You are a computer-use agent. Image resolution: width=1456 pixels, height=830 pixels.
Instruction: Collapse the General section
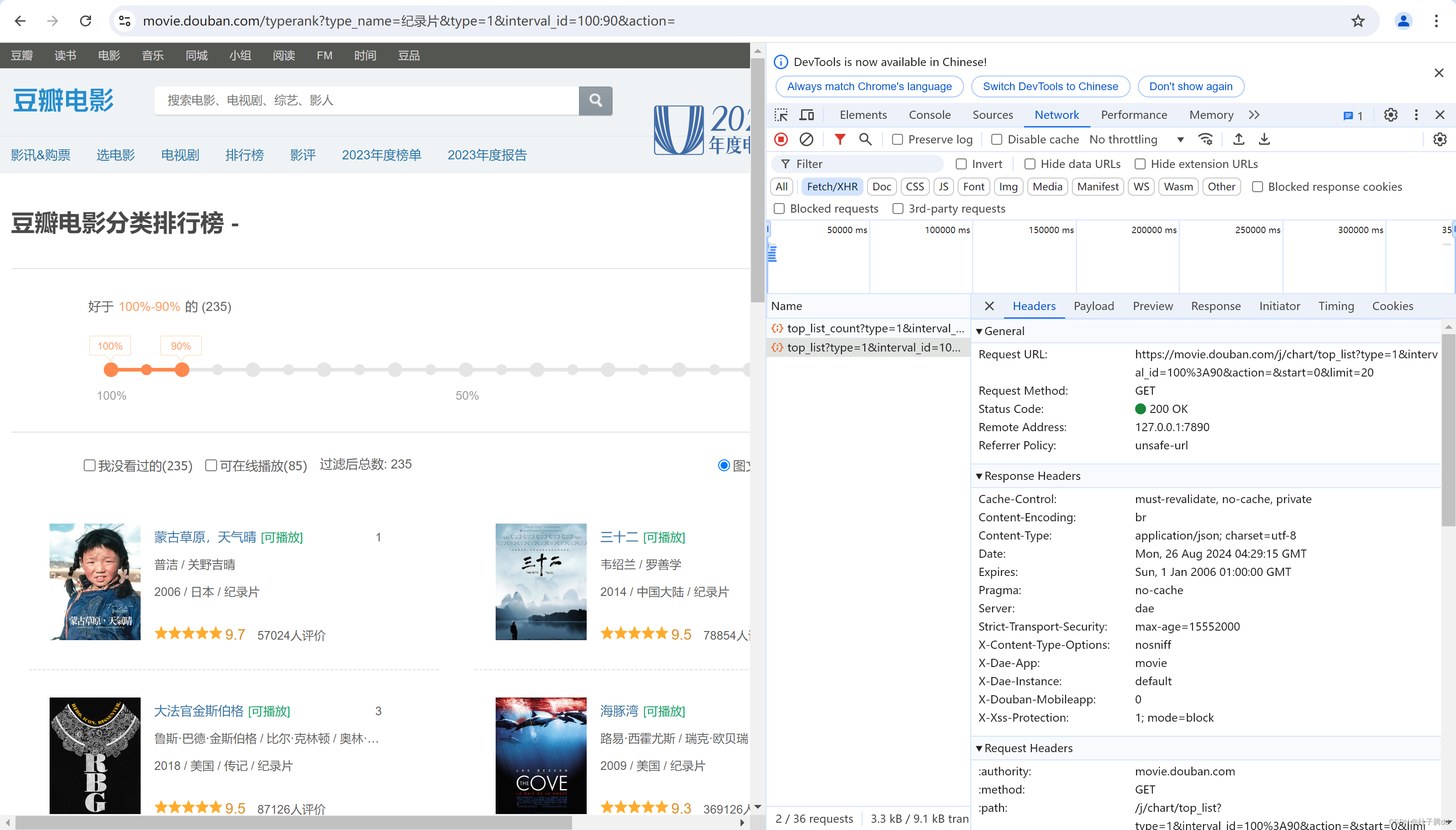(x=979, y=331)
